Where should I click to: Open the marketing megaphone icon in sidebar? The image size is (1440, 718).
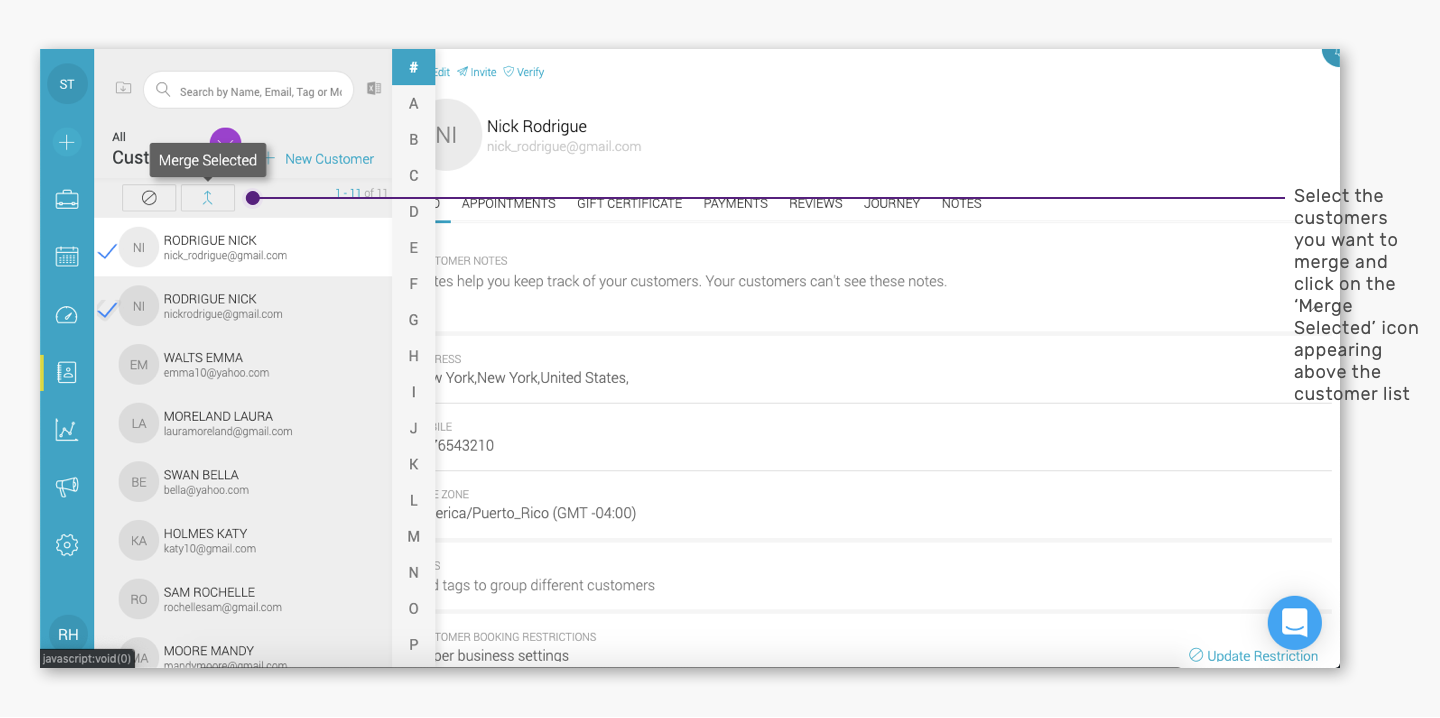pyautogui.click(x=67, y=487)
